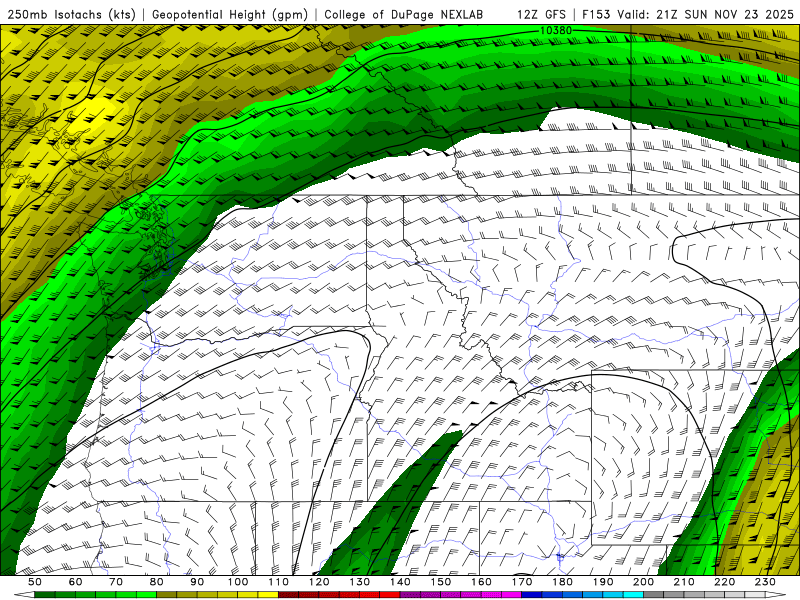Click the legend value 210
The height and width of the screenshot is (600, 800).
tap(684, 582)
